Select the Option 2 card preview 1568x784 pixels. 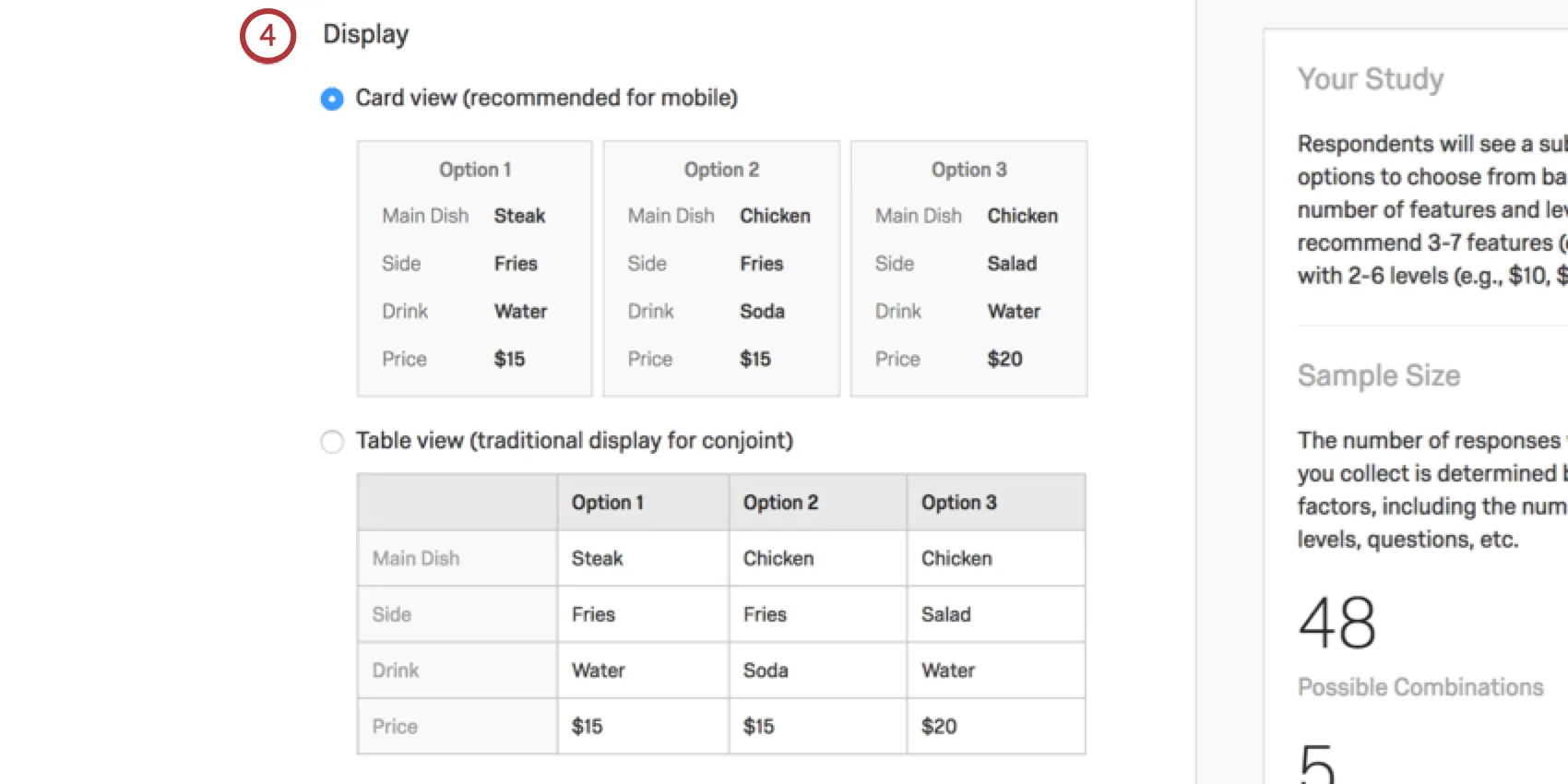coord(720,268)
